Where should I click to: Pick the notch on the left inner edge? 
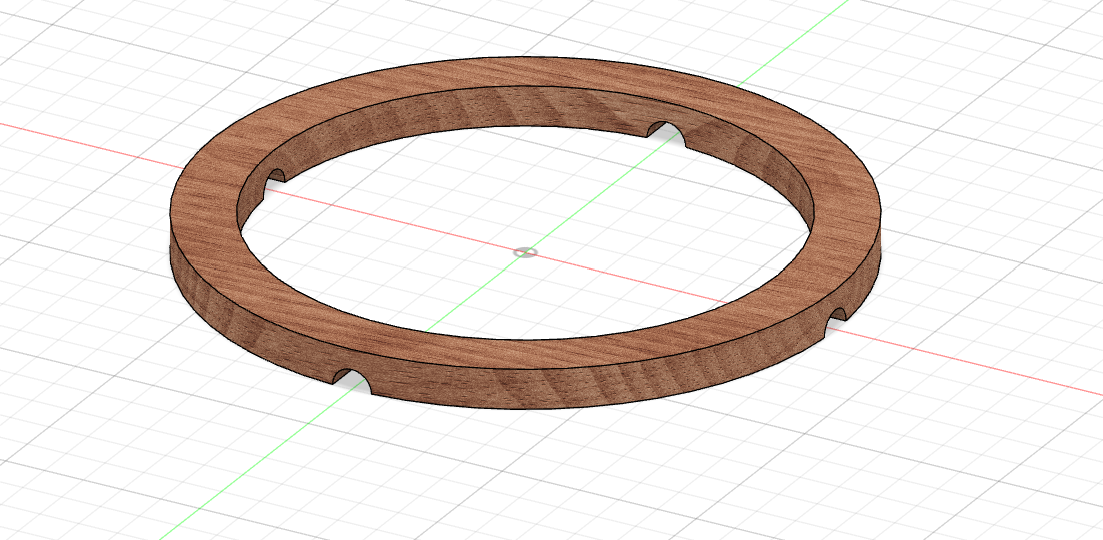point(274,185)
